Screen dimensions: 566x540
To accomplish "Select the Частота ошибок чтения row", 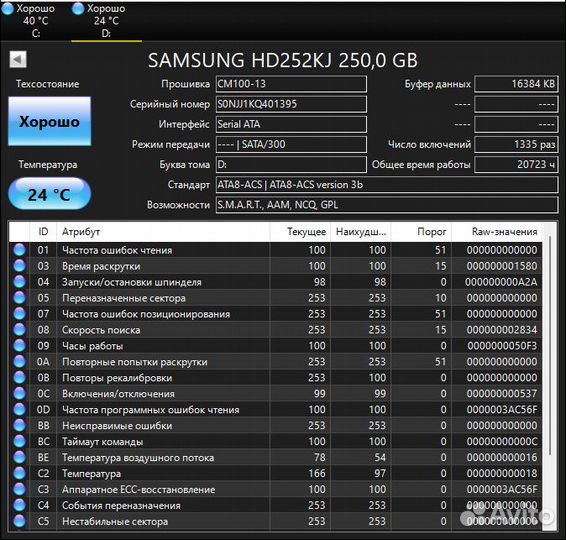I will point(276,250).
